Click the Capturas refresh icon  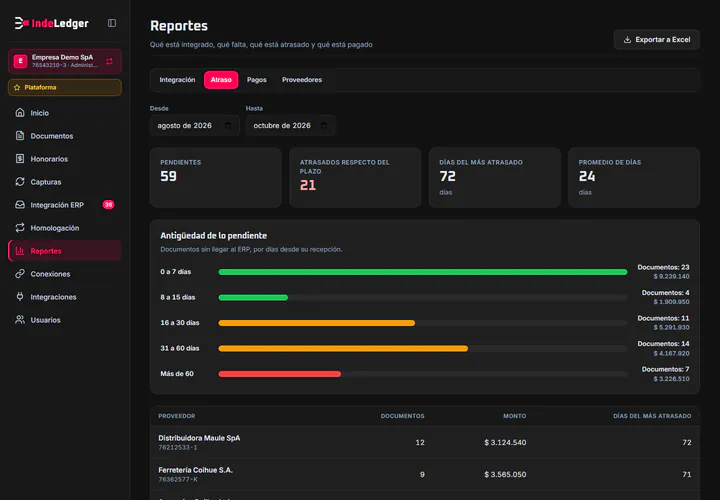coord(20,182)
